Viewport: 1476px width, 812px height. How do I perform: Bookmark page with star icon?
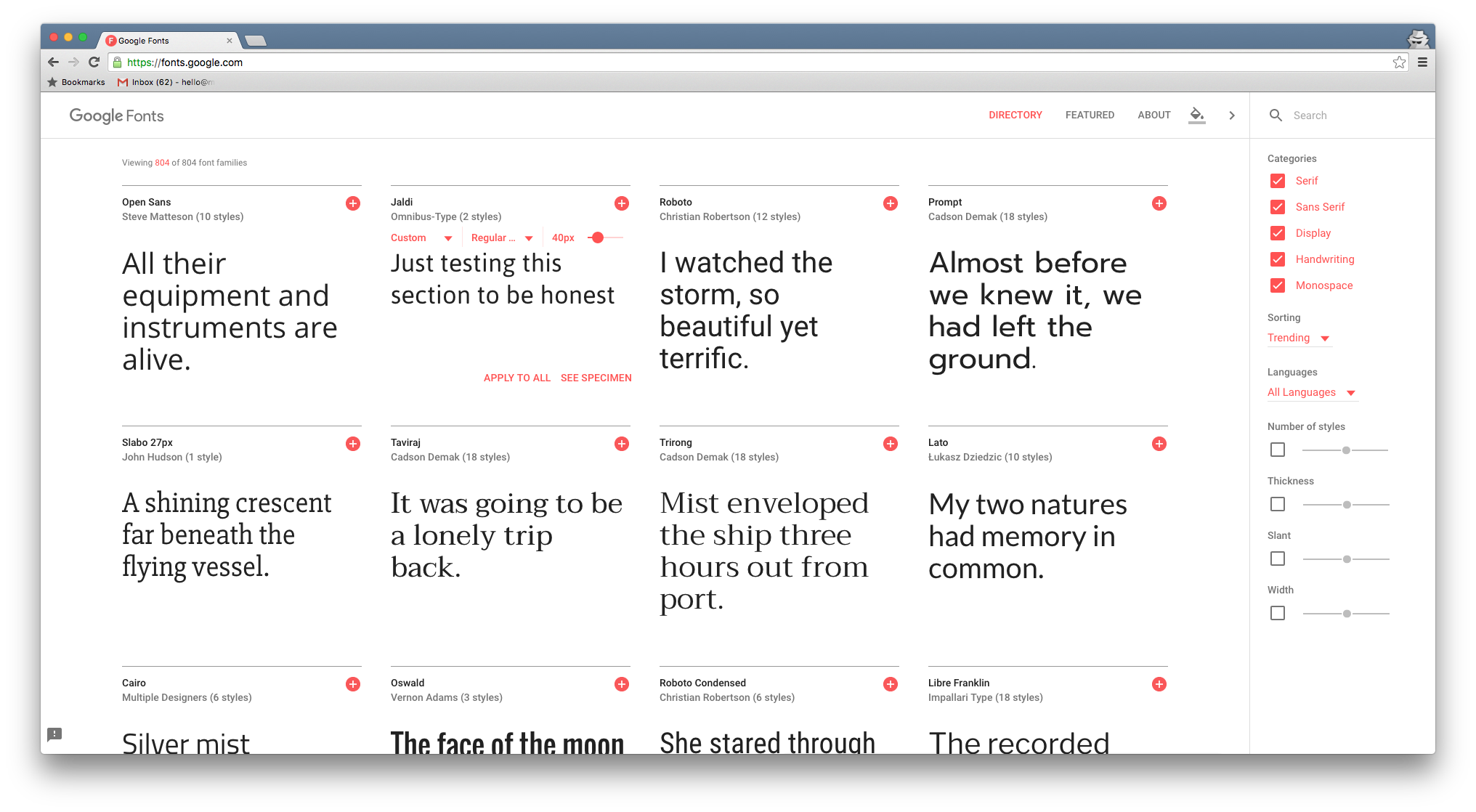tap(1399, 62)
